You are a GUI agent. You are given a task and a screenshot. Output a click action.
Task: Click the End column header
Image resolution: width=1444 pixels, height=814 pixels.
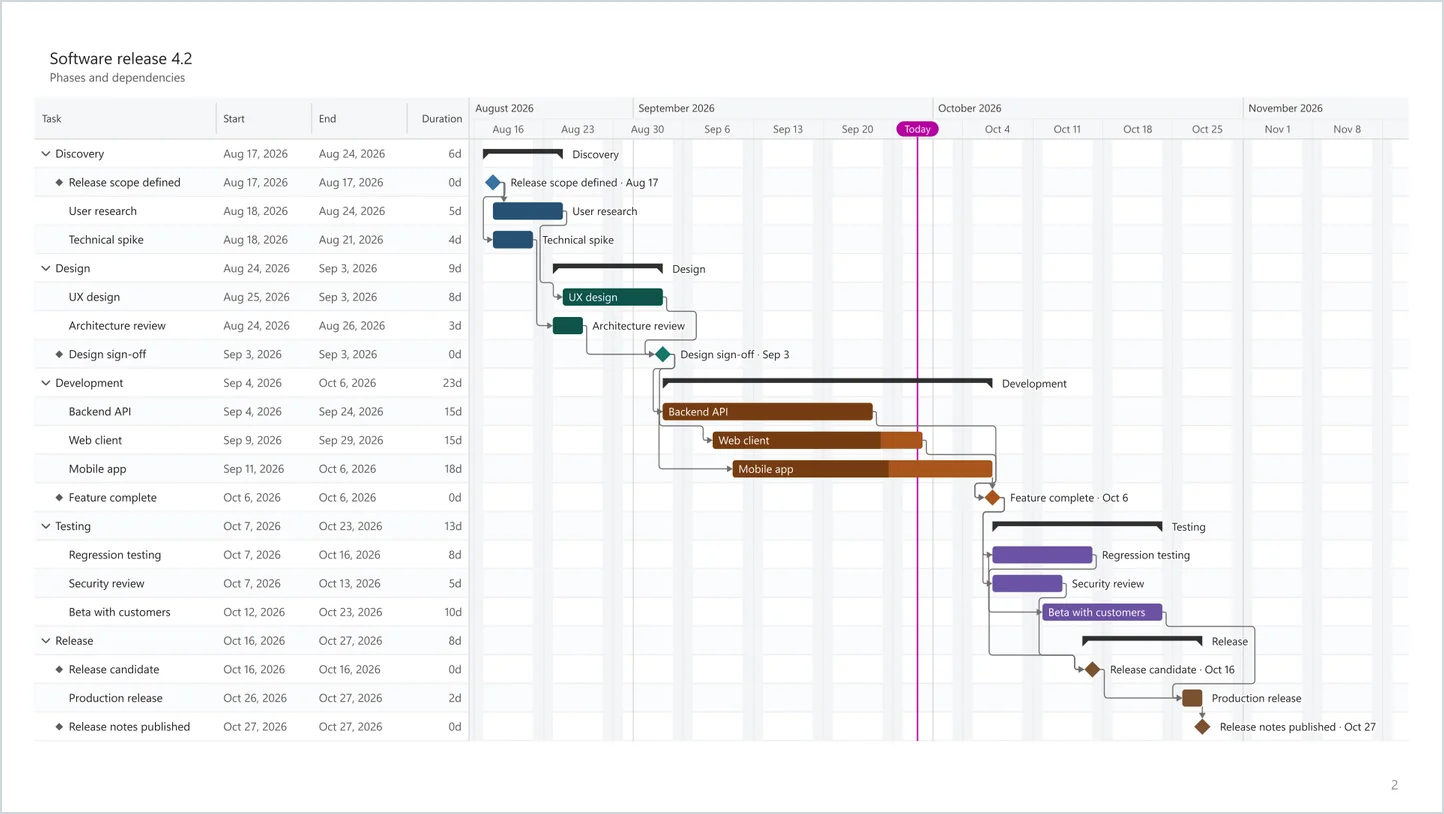[x=327, y=119]
